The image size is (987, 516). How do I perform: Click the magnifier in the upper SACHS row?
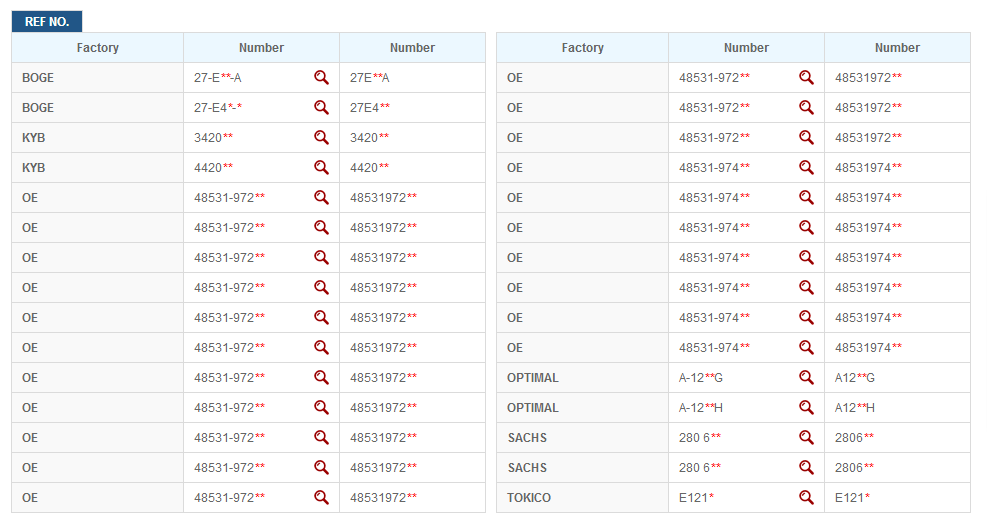[806, 437]
